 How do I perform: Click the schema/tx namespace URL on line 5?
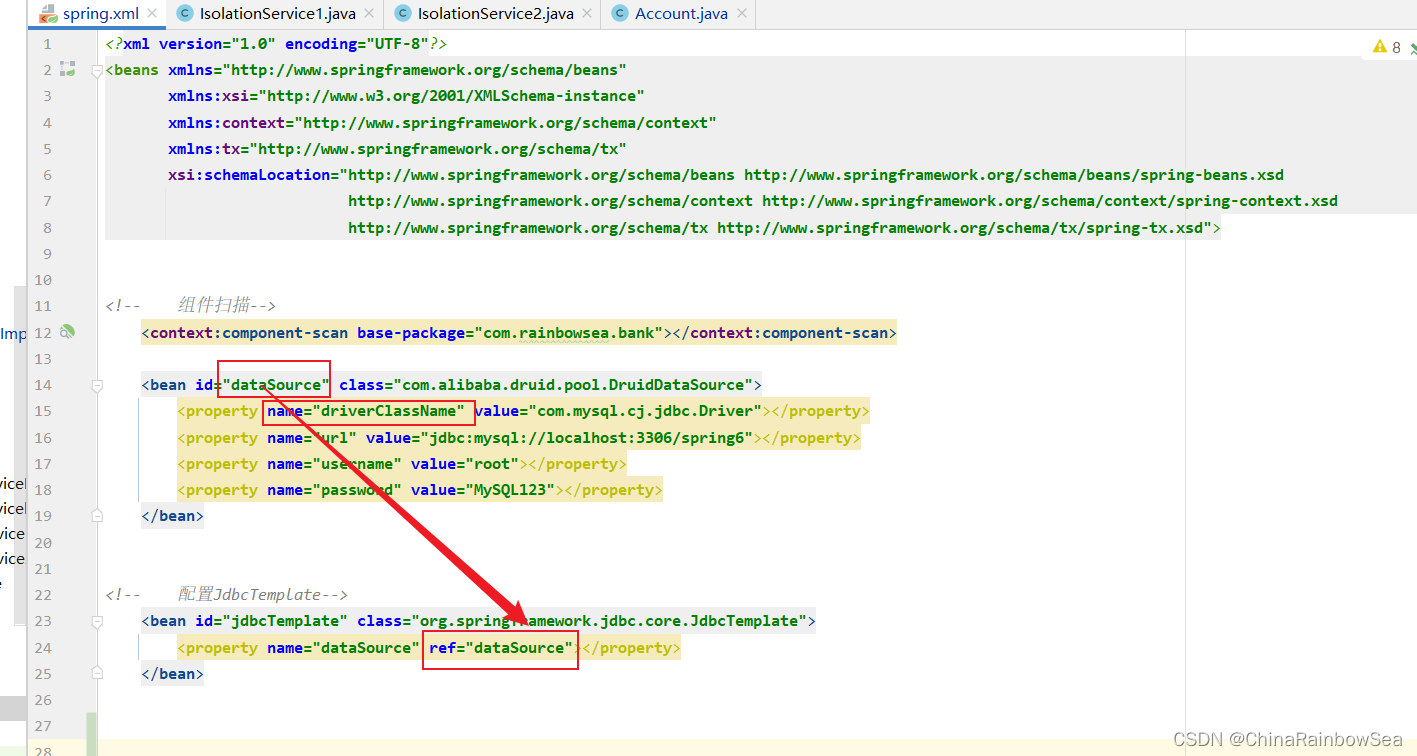(438, 148)
